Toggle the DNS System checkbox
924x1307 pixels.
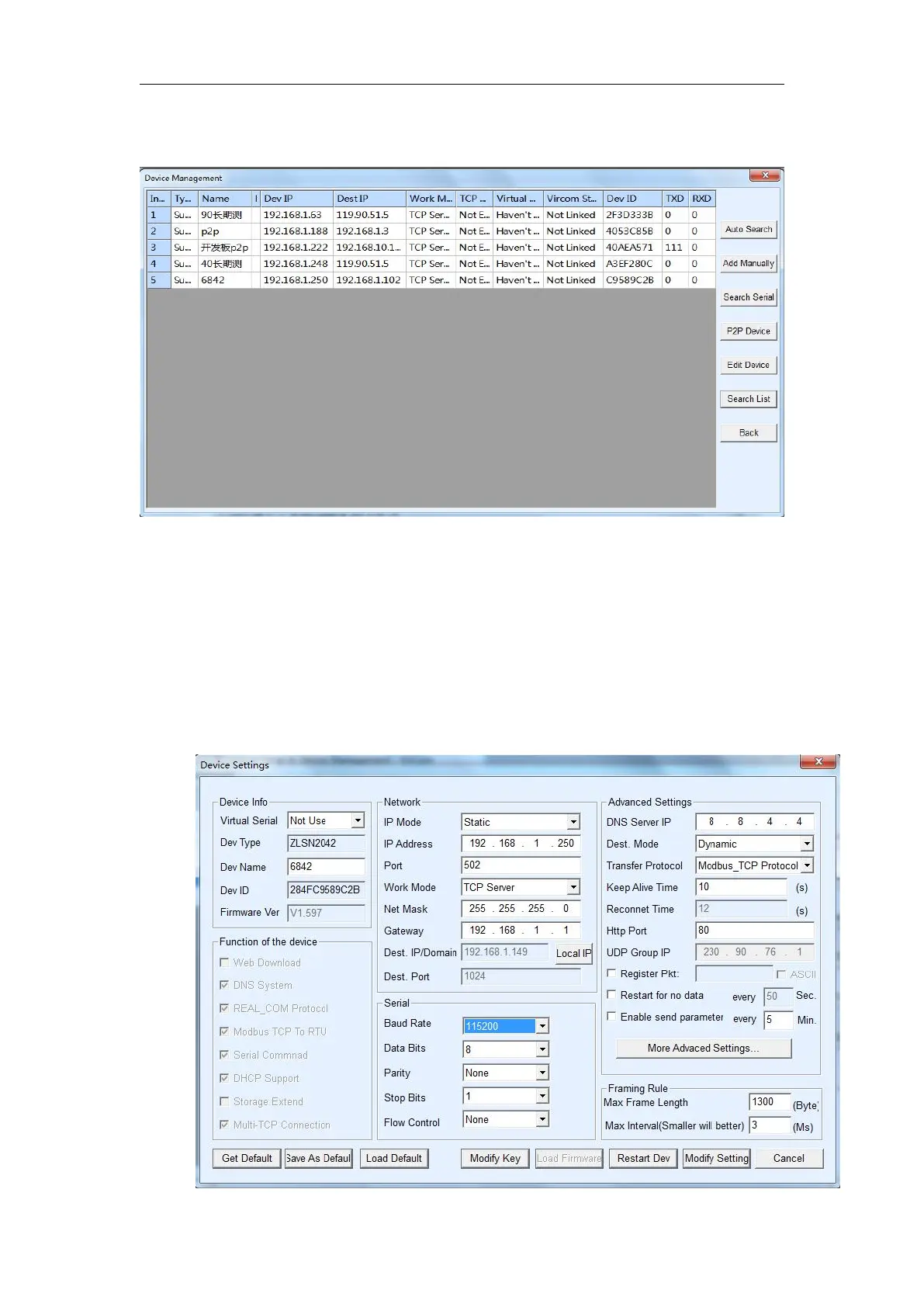tap(224, 985)
